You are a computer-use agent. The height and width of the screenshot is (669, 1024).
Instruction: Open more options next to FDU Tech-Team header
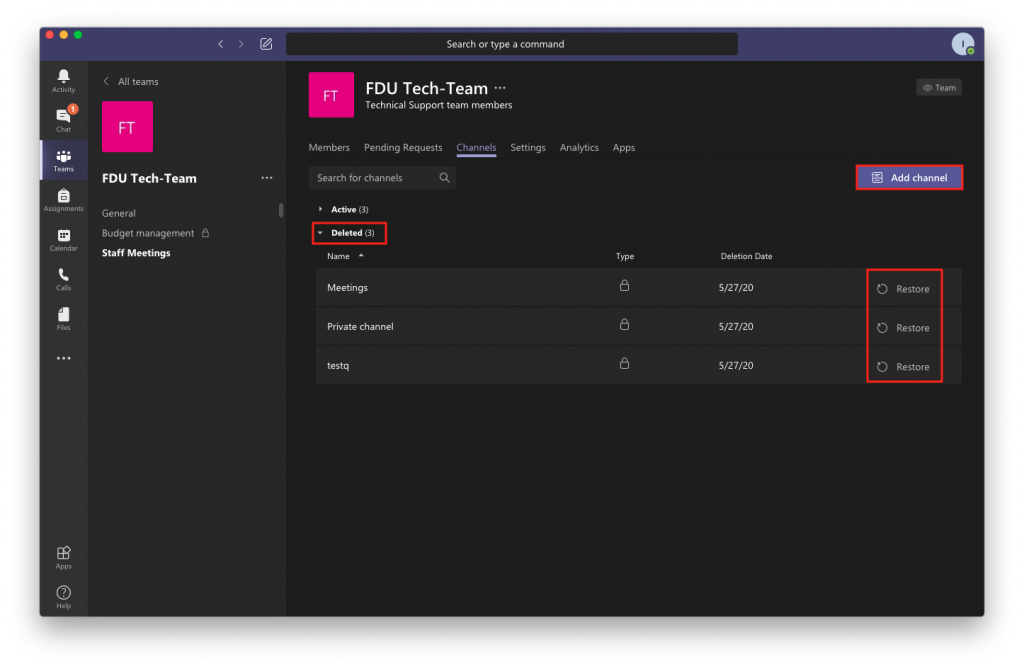pyautogui.click(x=500, y=88)
